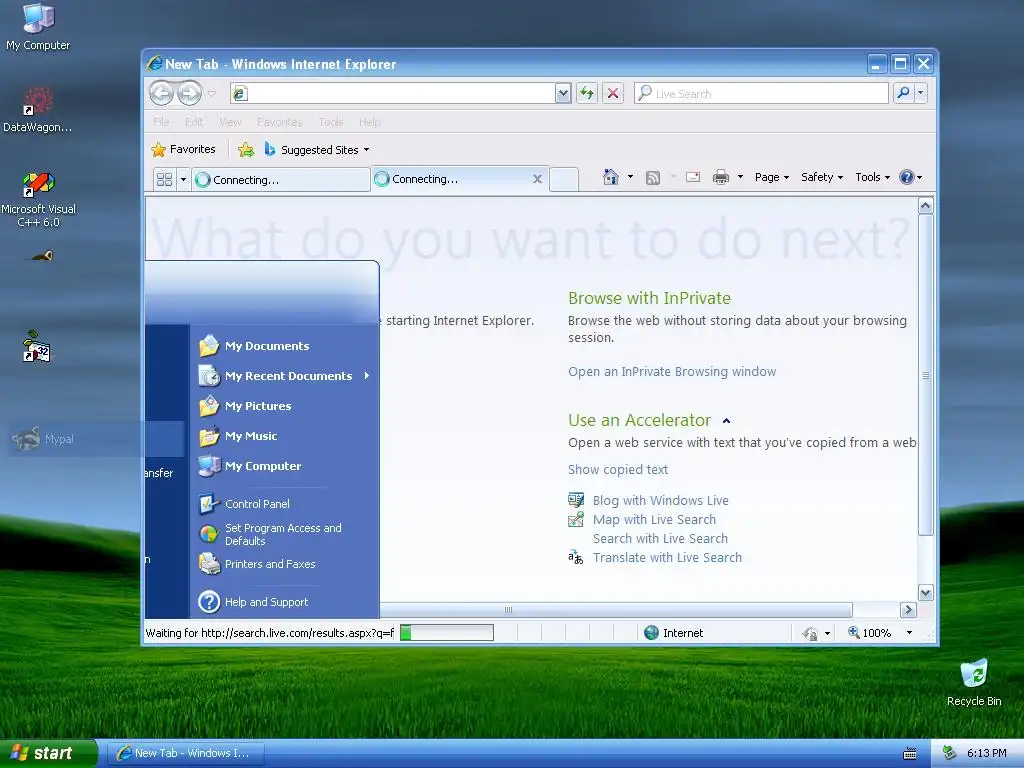Viewport: 1024px width, 768px height.
Task: Open My Documents in Start menu
Action: (x=254, y=345)
